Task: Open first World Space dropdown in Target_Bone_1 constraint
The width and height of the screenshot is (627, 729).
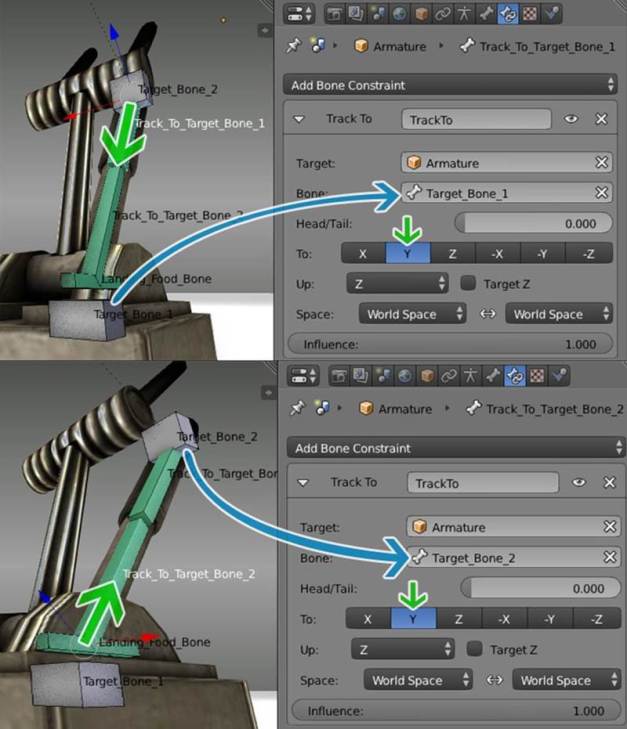Action: click(412, 314)
